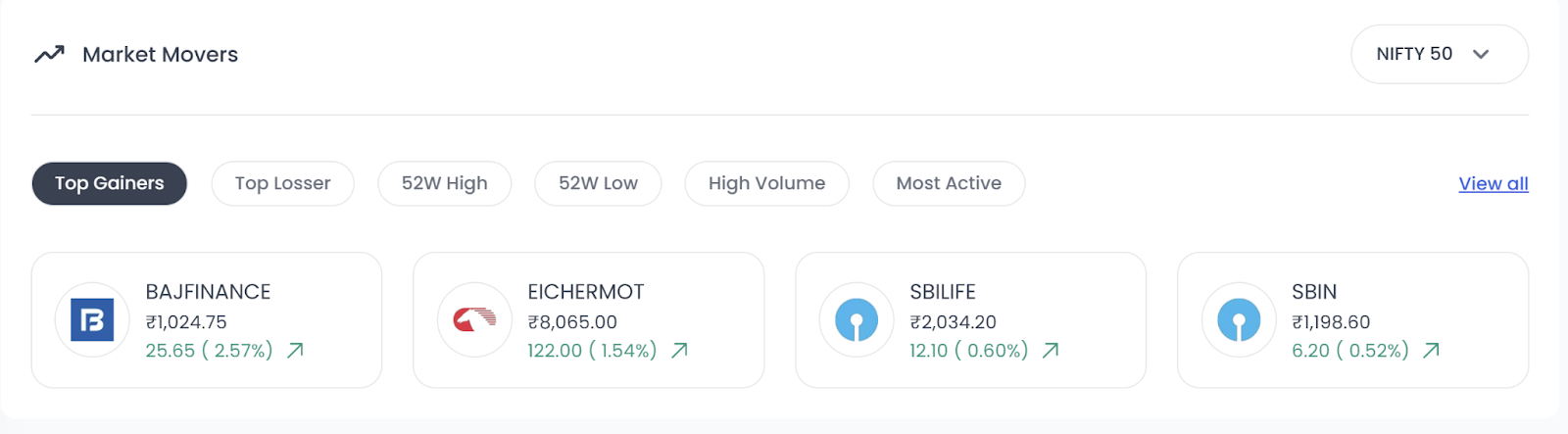Click the chevron beside NIFTY 50
Screen dimensions: 1568x434
(x=1481, y=54)
